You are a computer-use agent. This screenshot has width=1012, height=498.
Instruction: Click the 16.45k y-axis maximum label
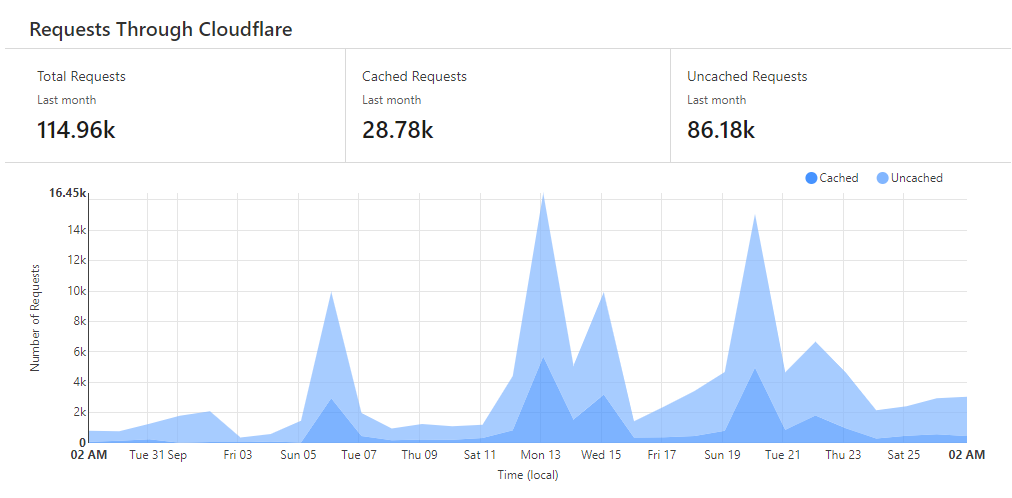click(x=67, y=193)
